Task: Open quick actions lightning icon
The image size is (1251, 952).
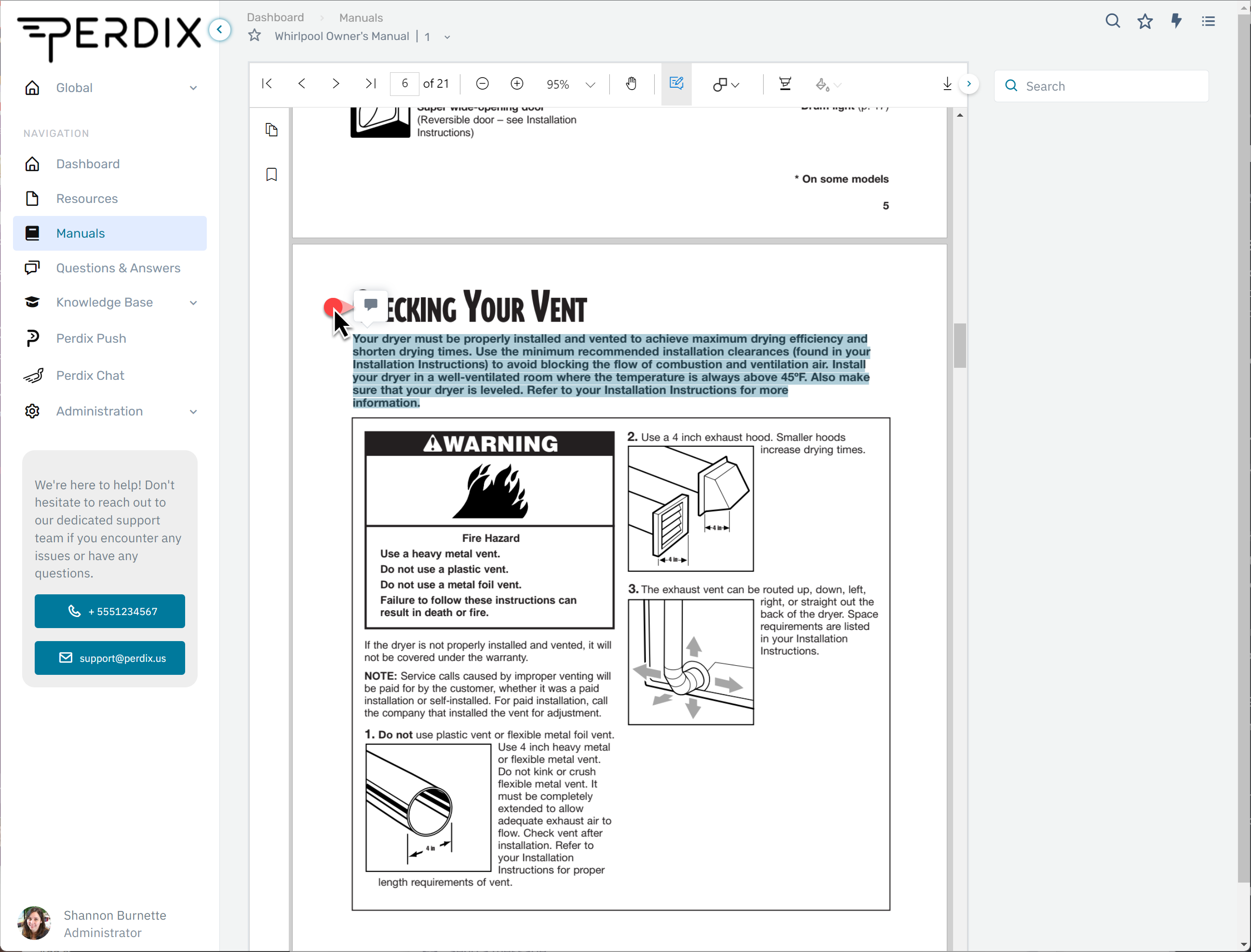Action: coord(1176,21)
